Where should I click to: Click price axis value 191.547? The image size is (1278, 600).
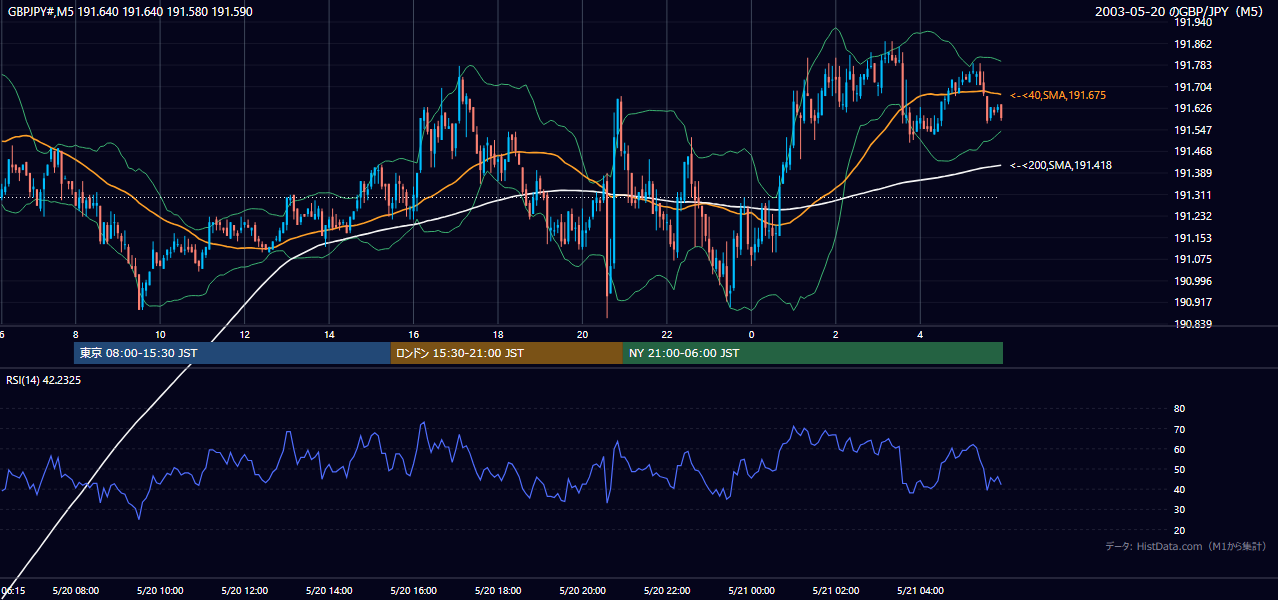[1193, 130]
